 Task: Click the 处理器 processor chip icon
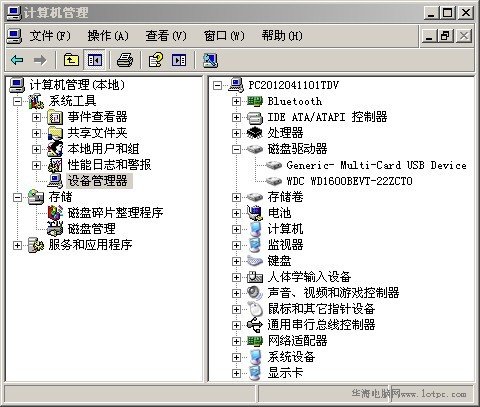[x=255, y=133]
